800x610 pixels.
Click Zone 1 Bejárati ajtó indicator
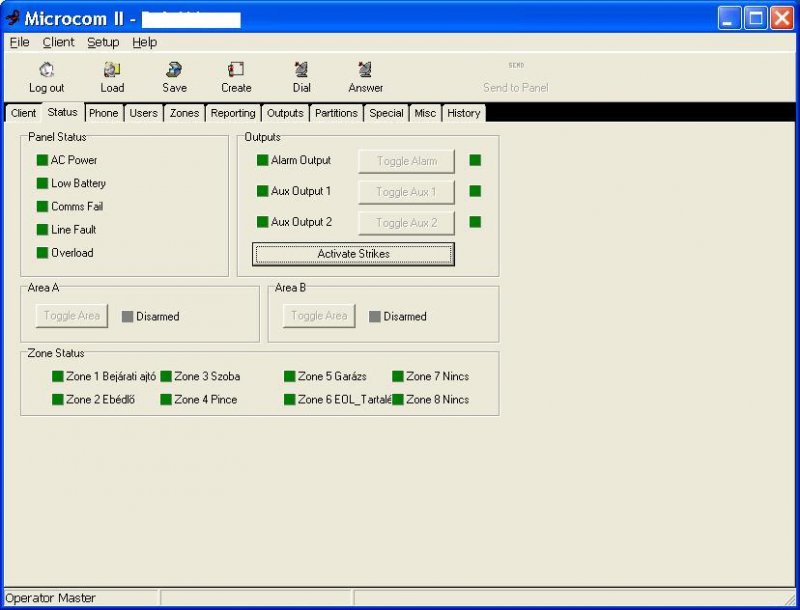(x=58, y=376)
